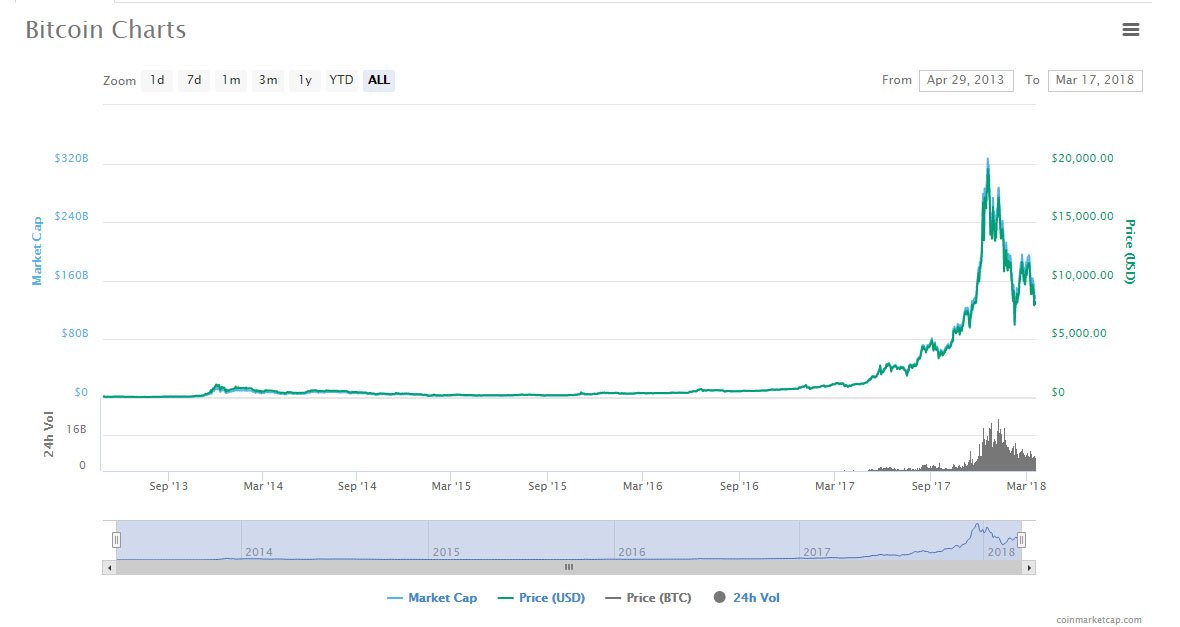Click the 2016 label in navigator
The width and height of the screenshot is (1180, 627).
click(631, 552)
